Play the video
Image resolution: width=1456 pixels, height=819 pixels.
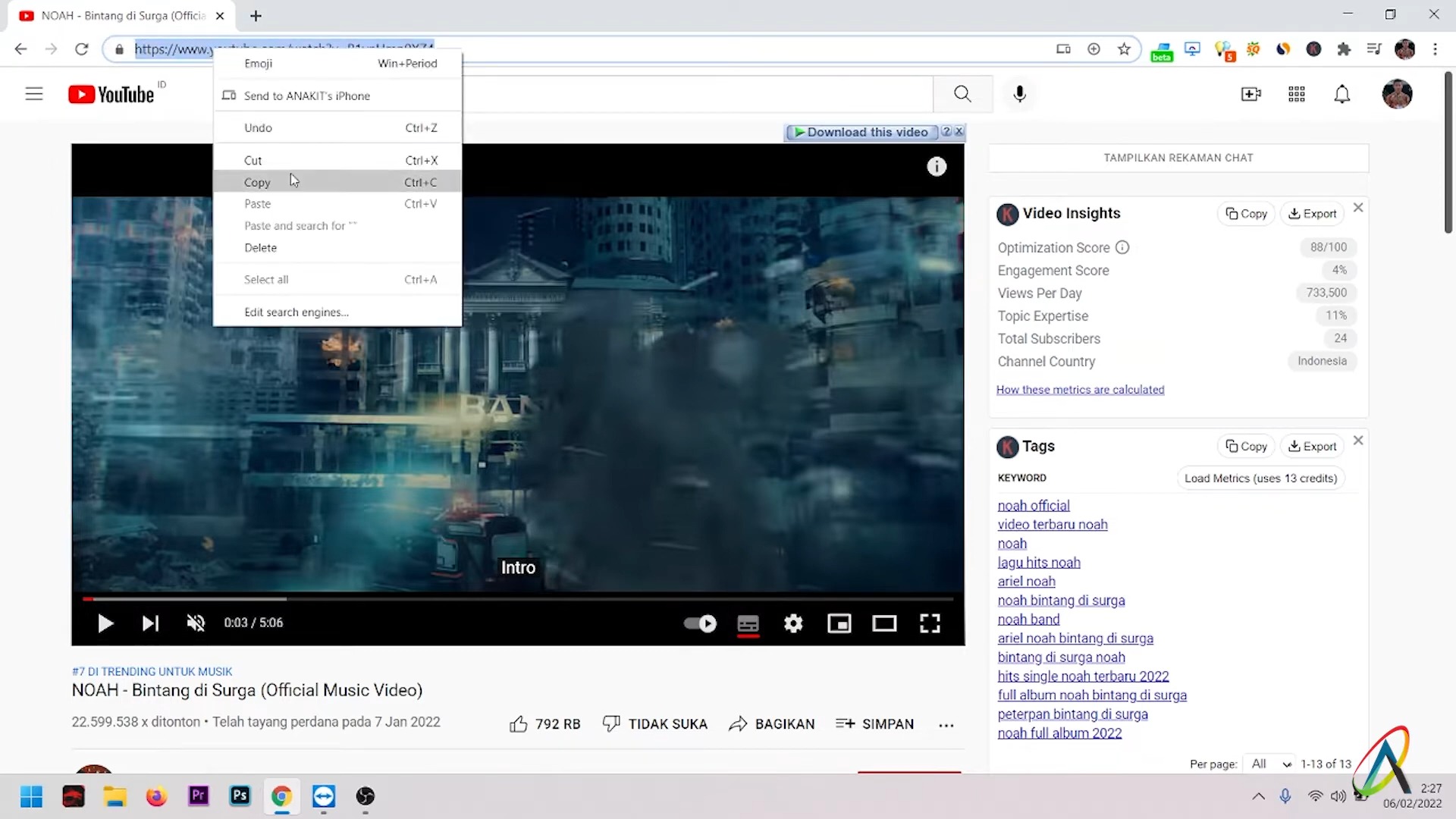tap(105, 623)
